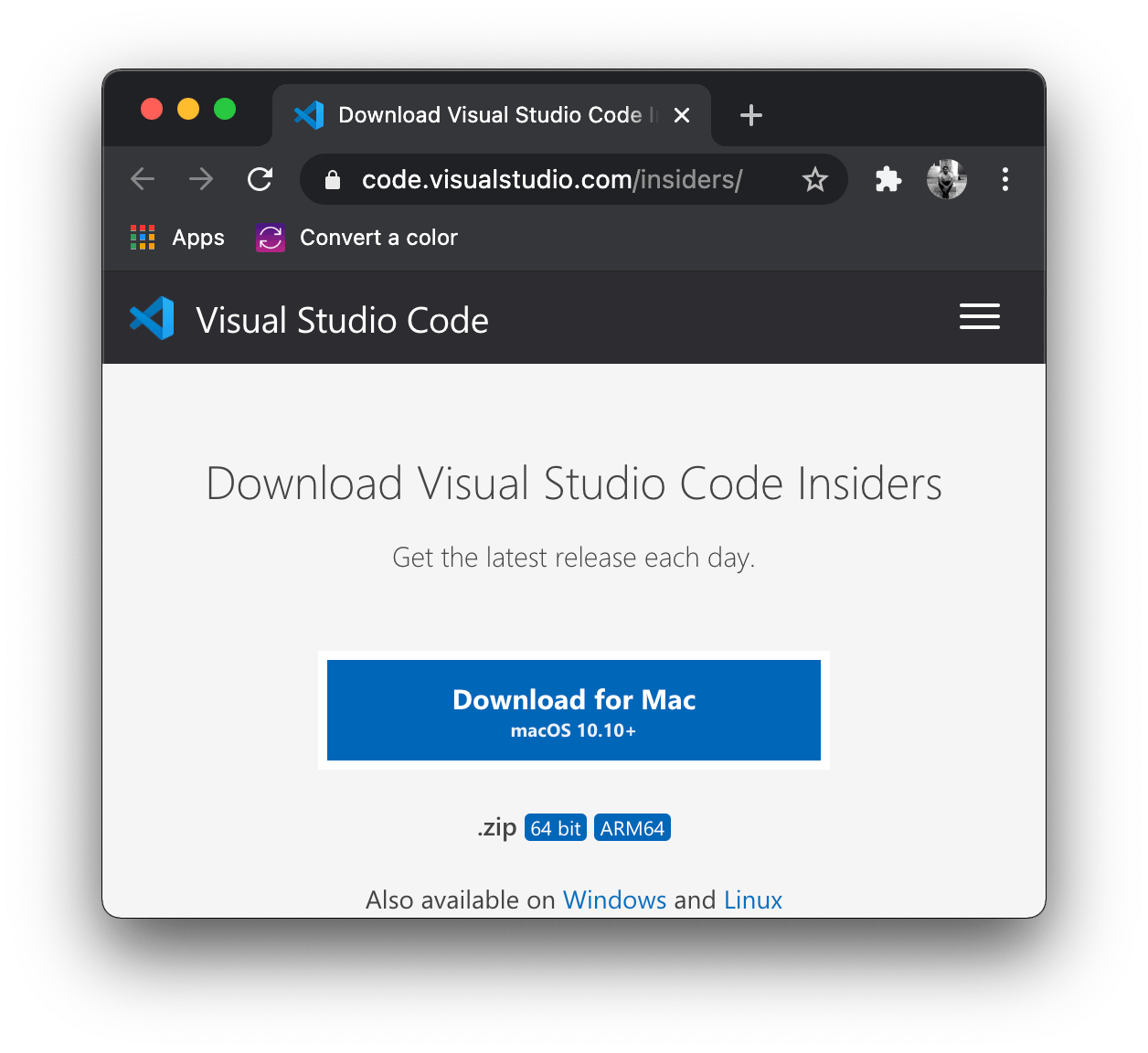
Task: Bookmark this page with the star icon
Action: pyautogui.click(x=814, y=179)
